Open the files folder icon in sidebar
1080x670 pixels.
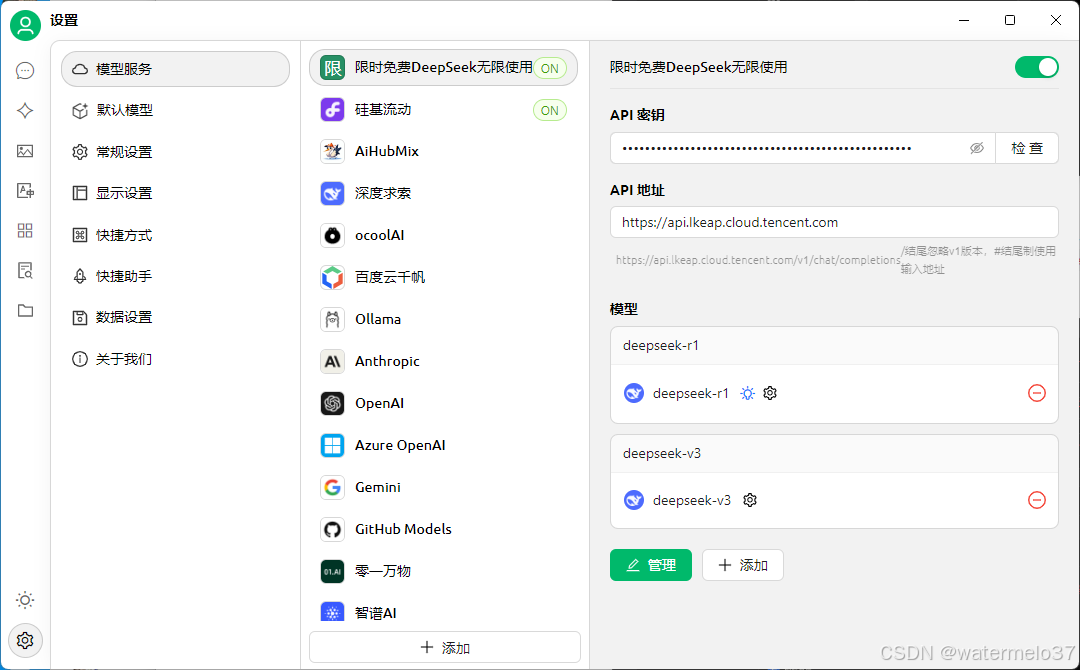[25, 311]
